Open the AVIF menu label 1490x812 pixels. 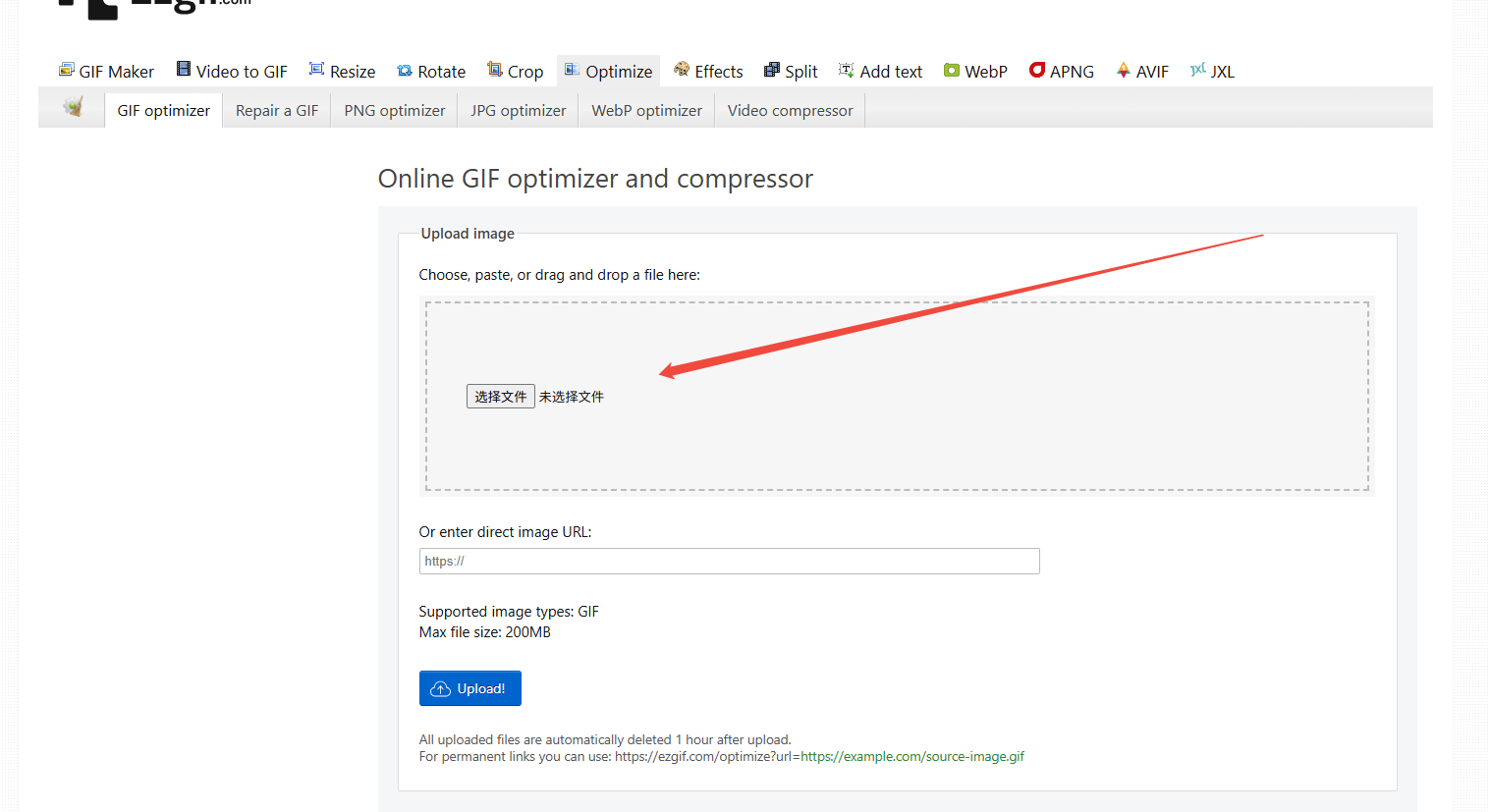point(1152,72)
